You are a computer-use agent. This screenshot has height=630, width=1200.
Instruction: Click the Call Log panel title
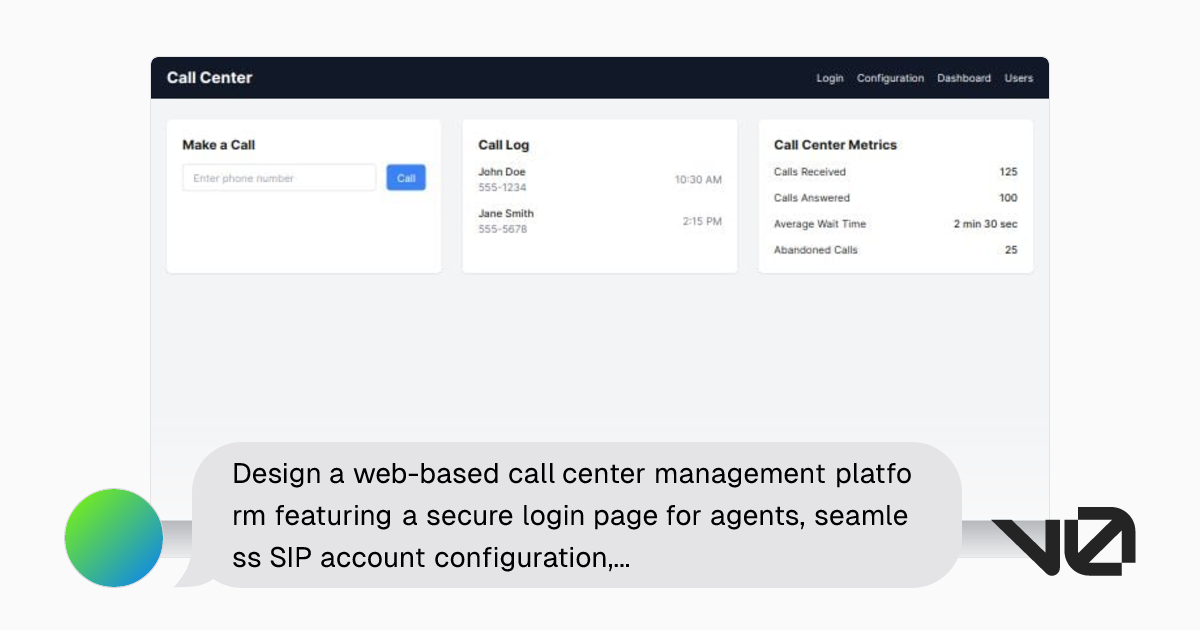(x=502, y=145)
